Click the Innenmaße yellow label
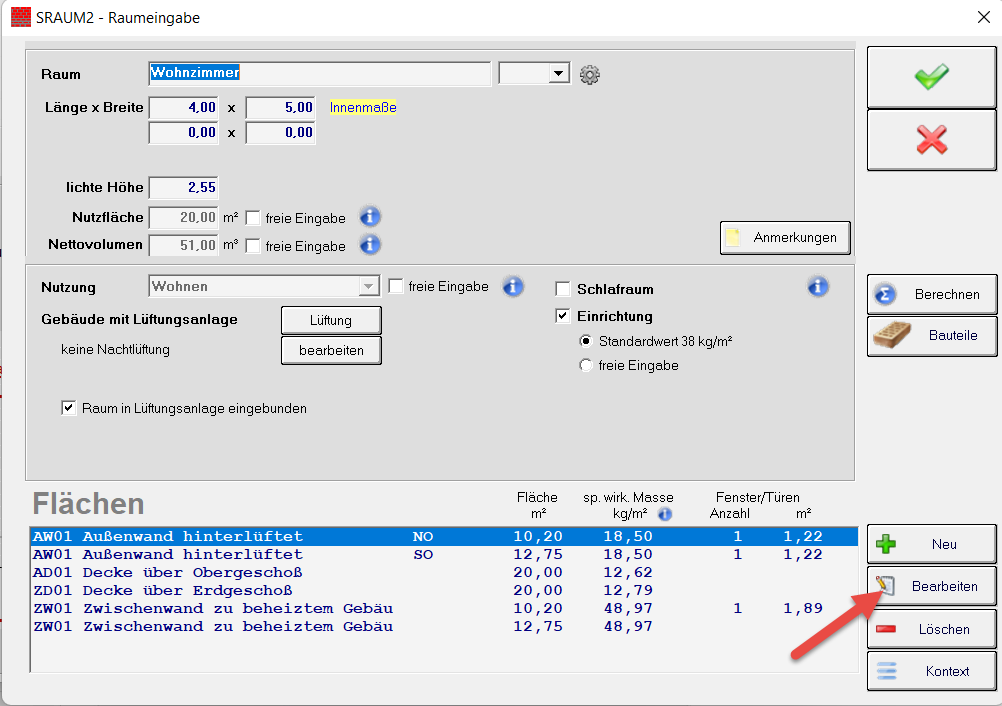 [363, 107]
